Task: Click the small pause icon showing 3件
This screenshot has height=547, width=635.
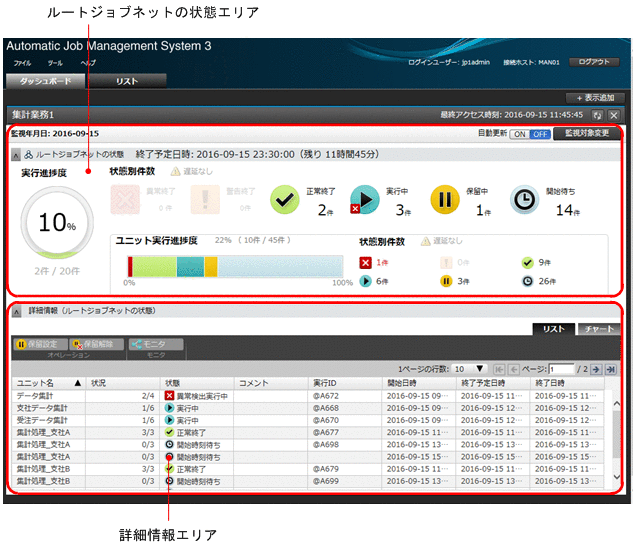Action: pyautogui.click(x=446, y=281)
